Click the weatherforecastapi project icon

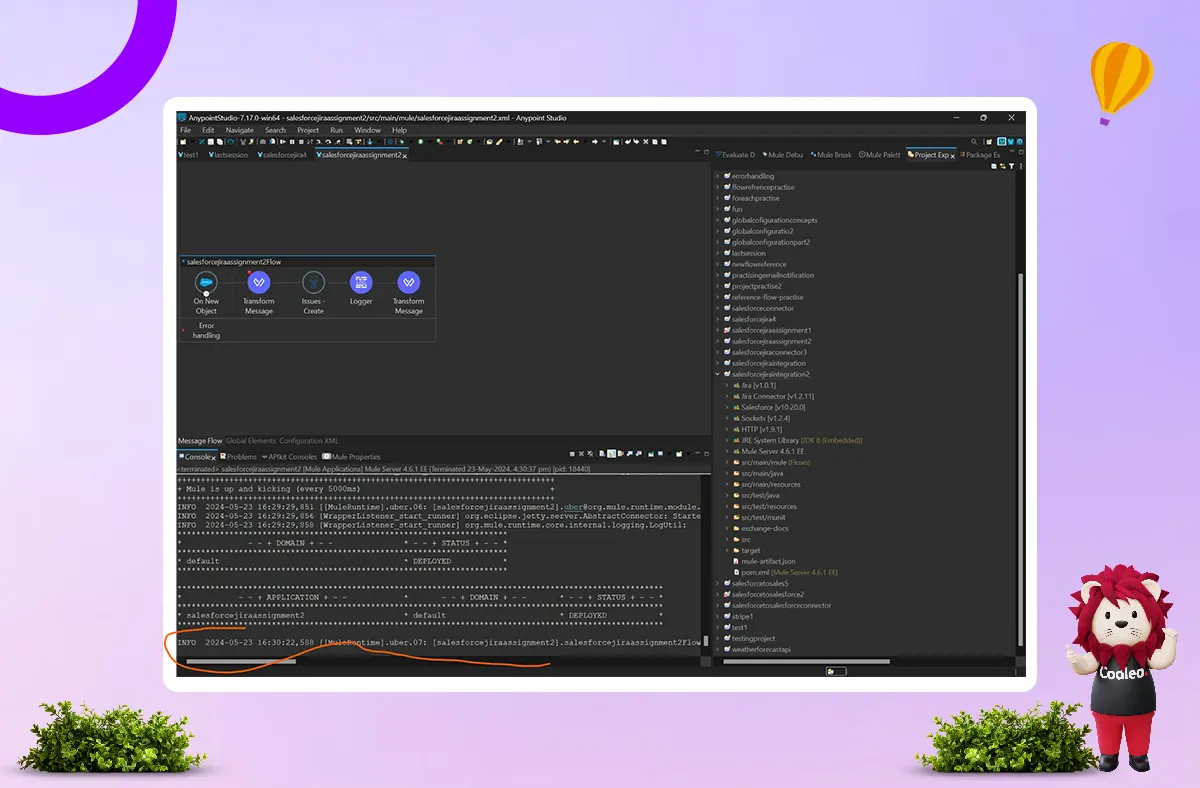click(727, 649)
